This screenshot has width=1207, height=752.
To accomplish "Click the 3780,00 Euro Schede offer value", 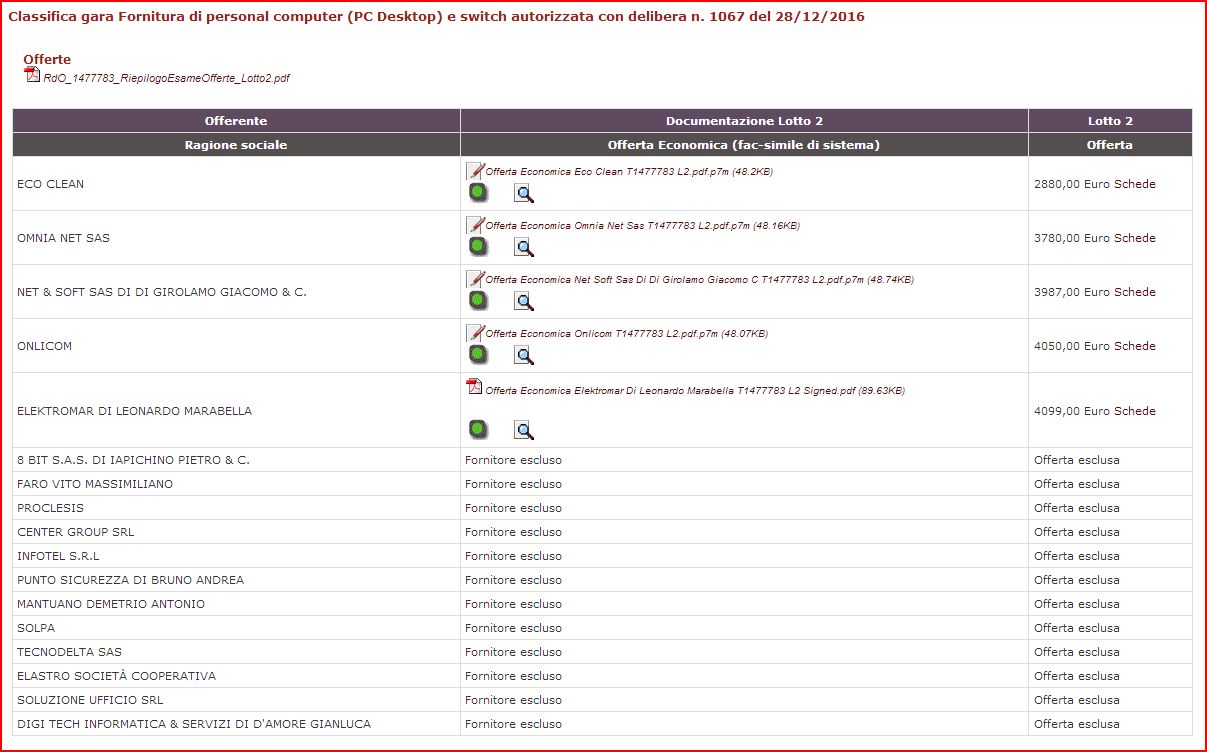I will pos(1095,238).
